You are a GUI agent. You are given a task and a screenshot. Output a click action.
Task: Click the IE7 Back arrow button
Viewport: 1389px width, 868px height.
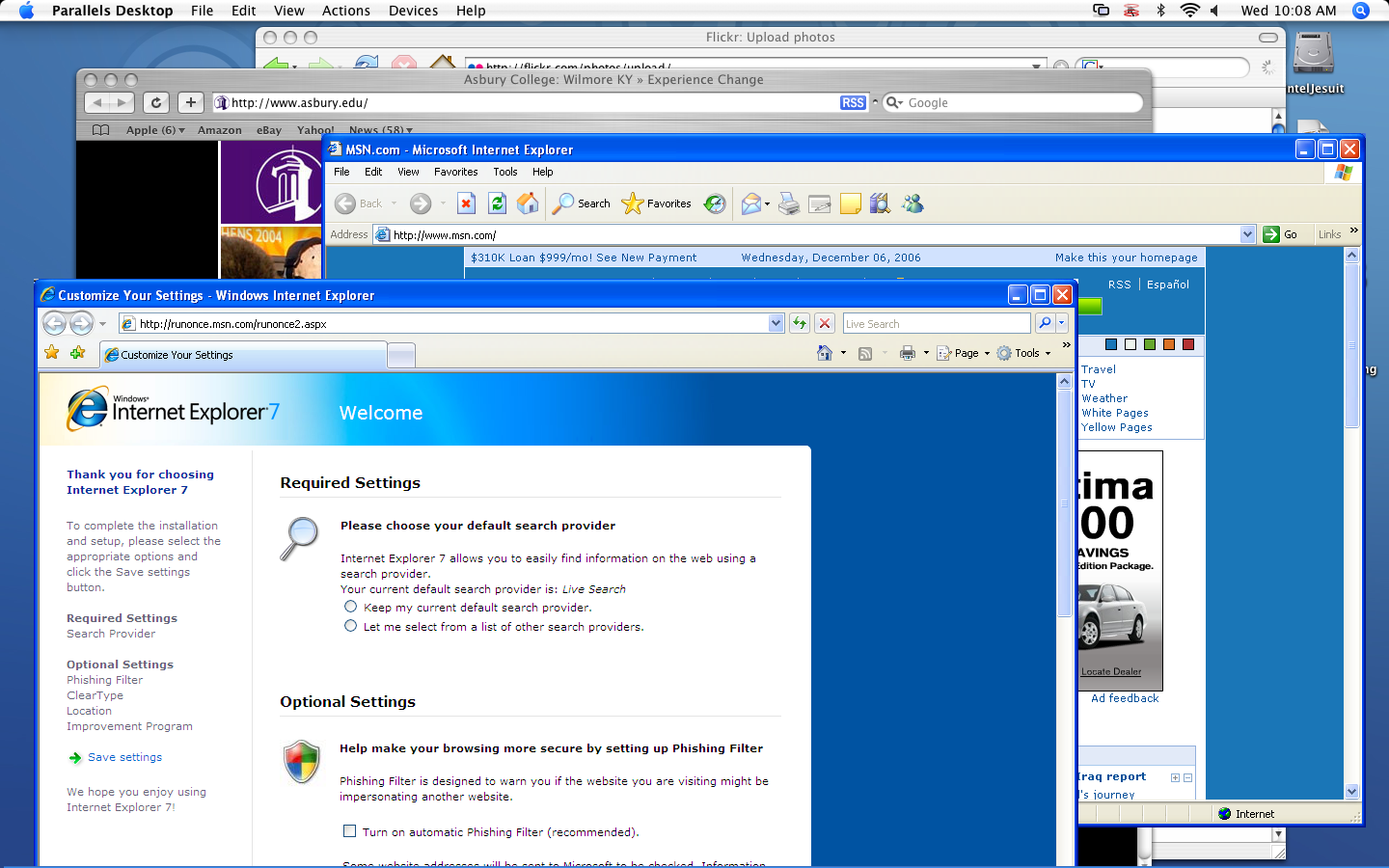click(x=54, y=324)
